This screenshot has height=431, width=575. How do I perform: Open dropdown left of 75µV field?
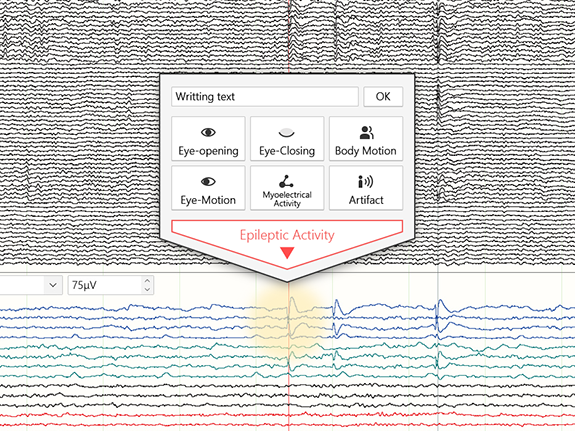tap(53, 285)
